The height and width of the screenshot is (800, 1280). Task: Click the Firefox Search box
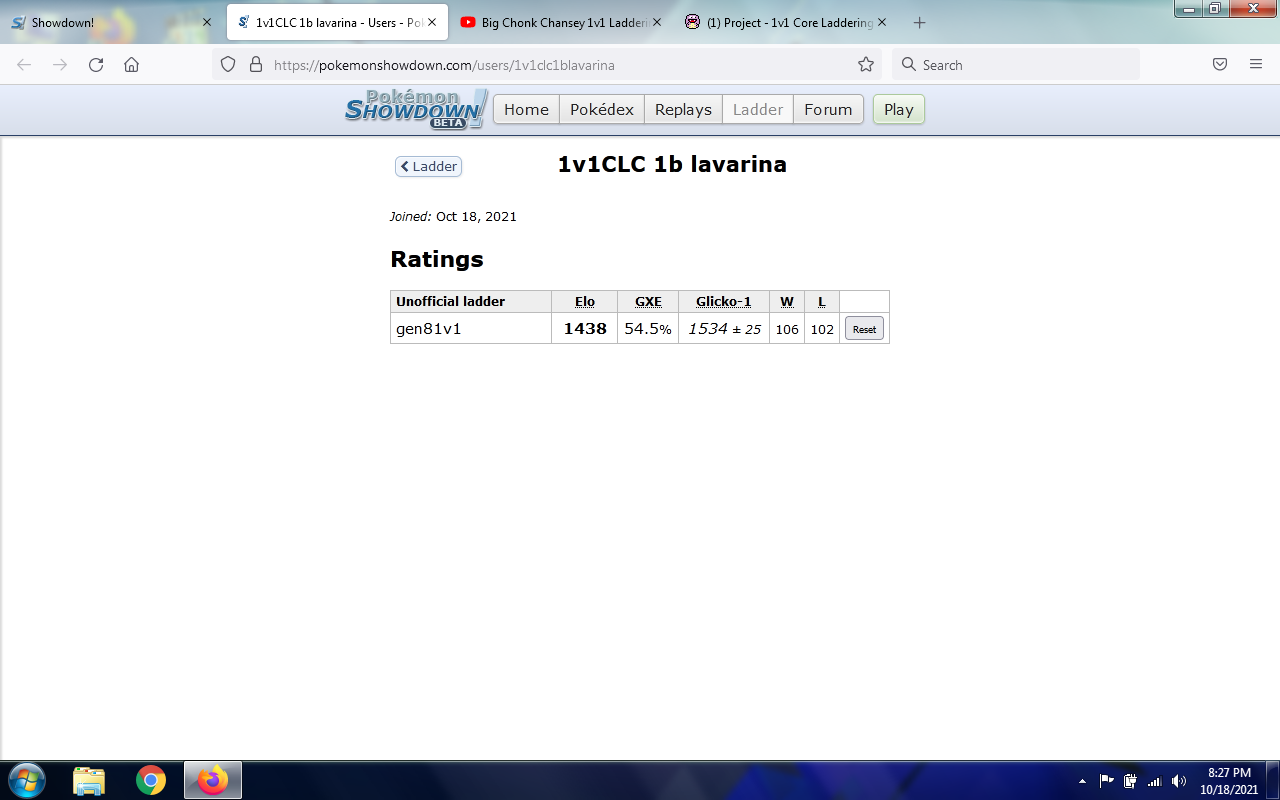coord(1016,64)
